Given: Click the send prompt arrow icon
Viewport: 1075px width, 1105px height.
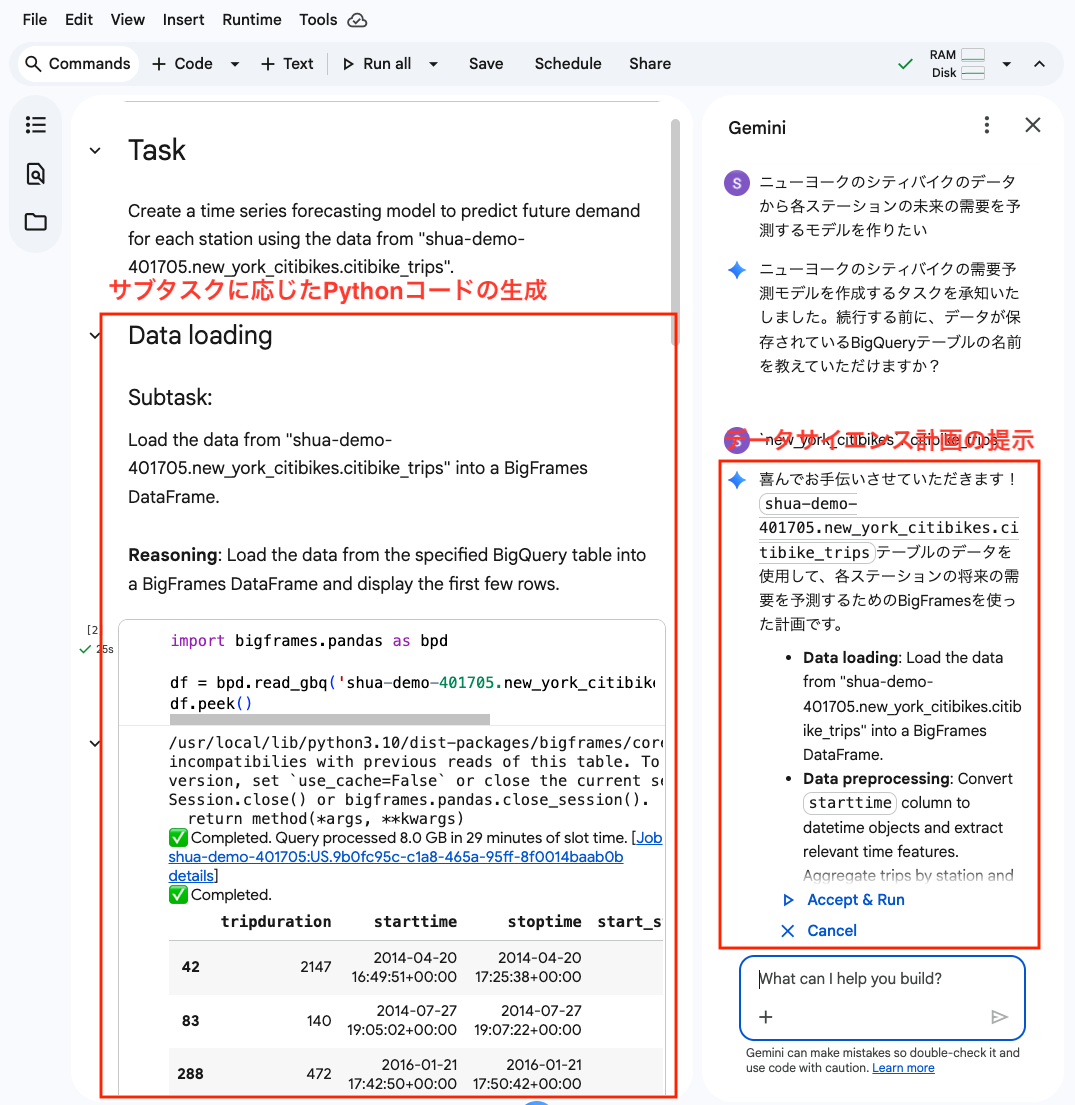Looking at the screenshot, I should tap(999, 1017).
